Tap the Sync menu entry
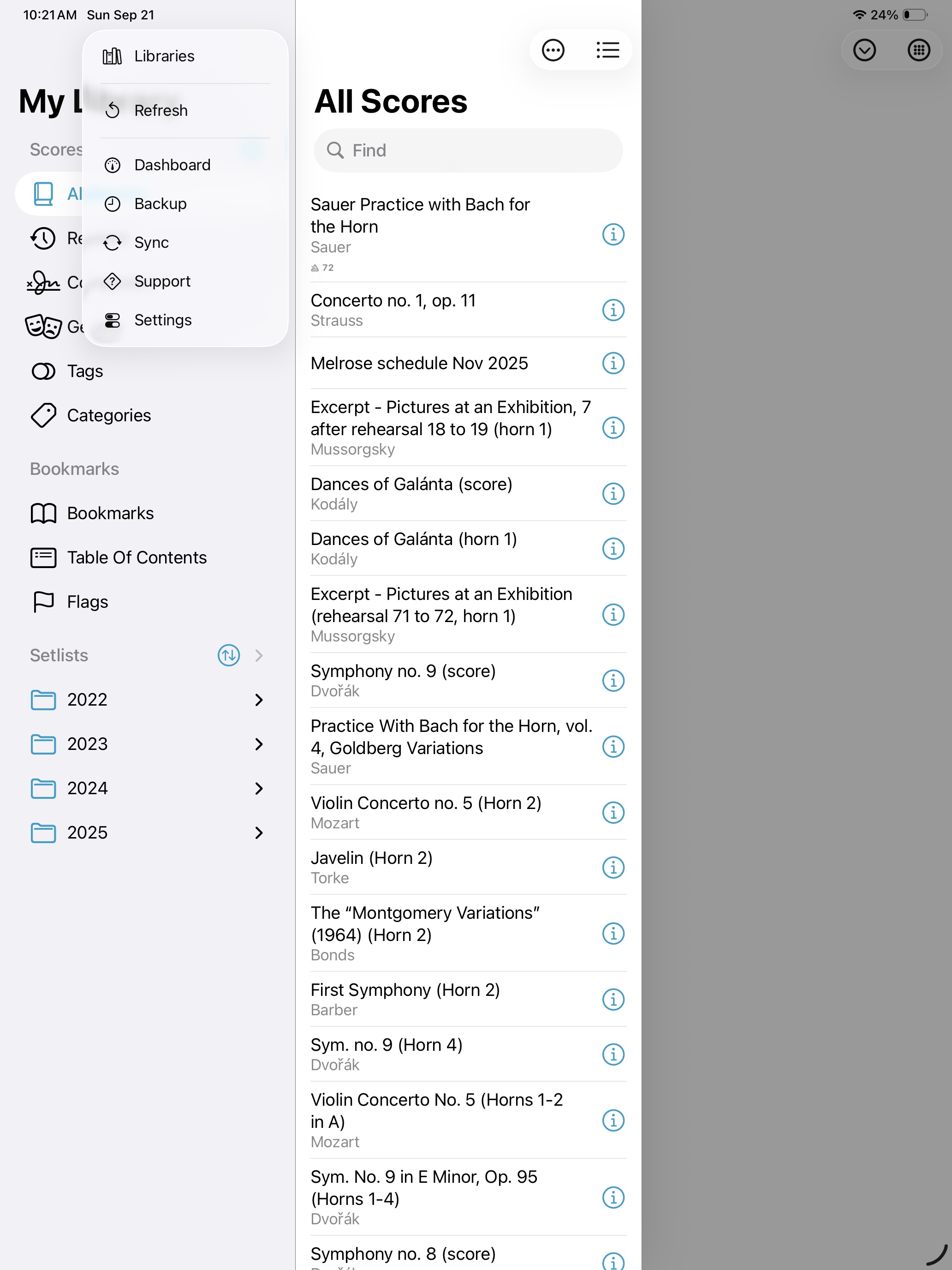 coord(151,242)
